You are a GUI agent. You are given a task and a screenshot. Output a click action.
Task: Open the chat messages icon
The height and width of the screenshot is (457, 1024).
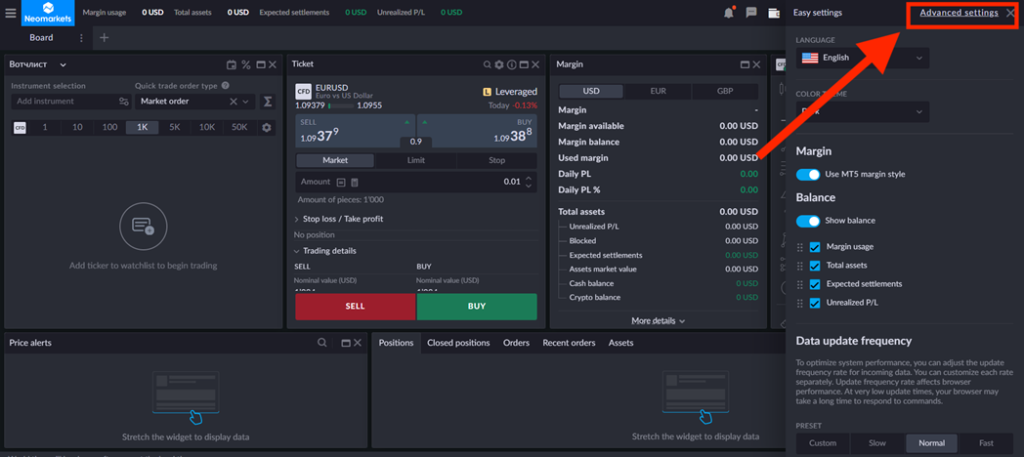point(751,13)
